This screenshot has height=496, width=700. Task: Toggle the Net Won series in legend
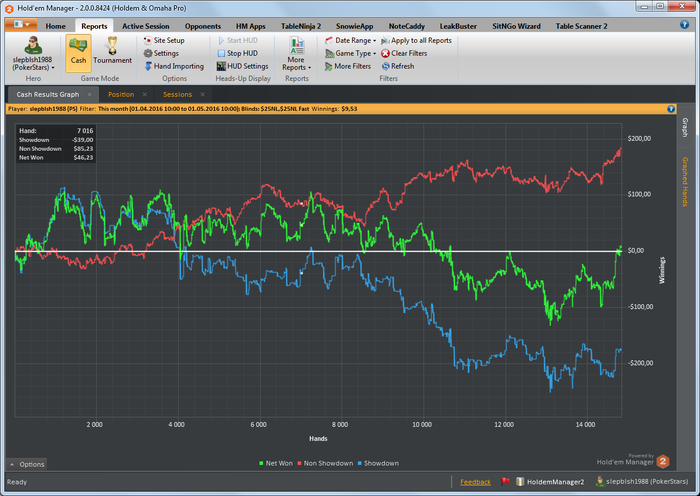coord(276,463)
